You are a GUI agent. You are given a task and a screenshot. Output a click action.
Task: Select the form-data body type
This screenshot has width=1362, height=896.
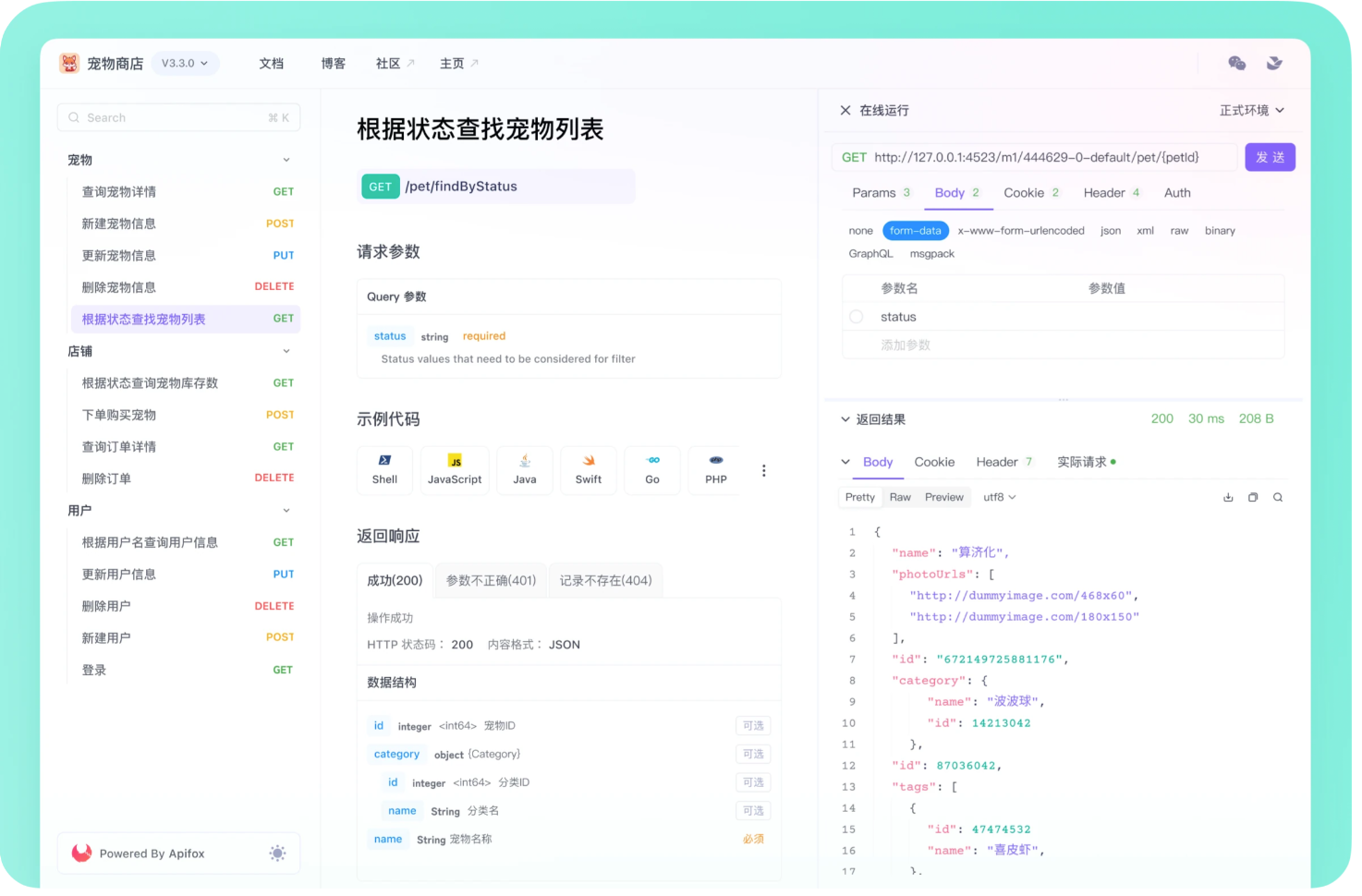pyautogui.click(x=915, y=231)
